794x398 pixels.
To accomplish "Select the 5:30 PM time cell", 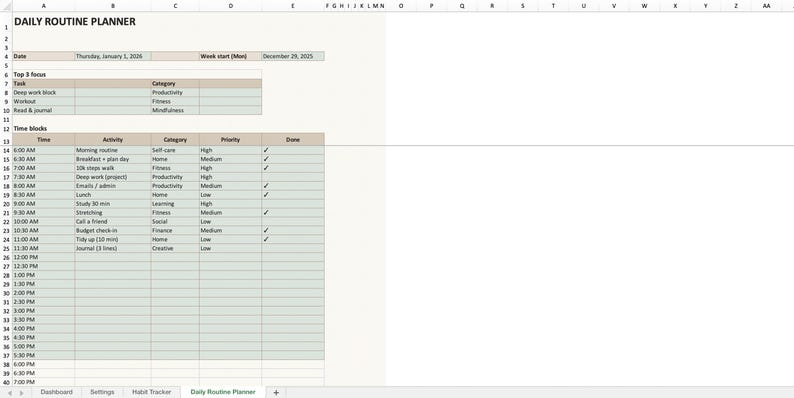I will [44, 355].
